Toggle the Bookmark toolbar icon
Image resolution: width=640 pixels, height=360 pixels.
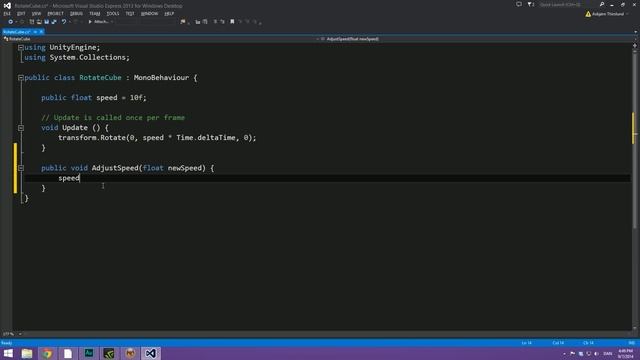[232, 22]
